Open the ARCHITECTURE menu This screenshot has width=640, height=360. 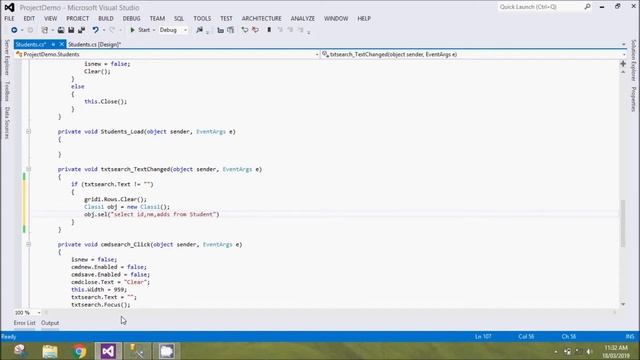262,19
